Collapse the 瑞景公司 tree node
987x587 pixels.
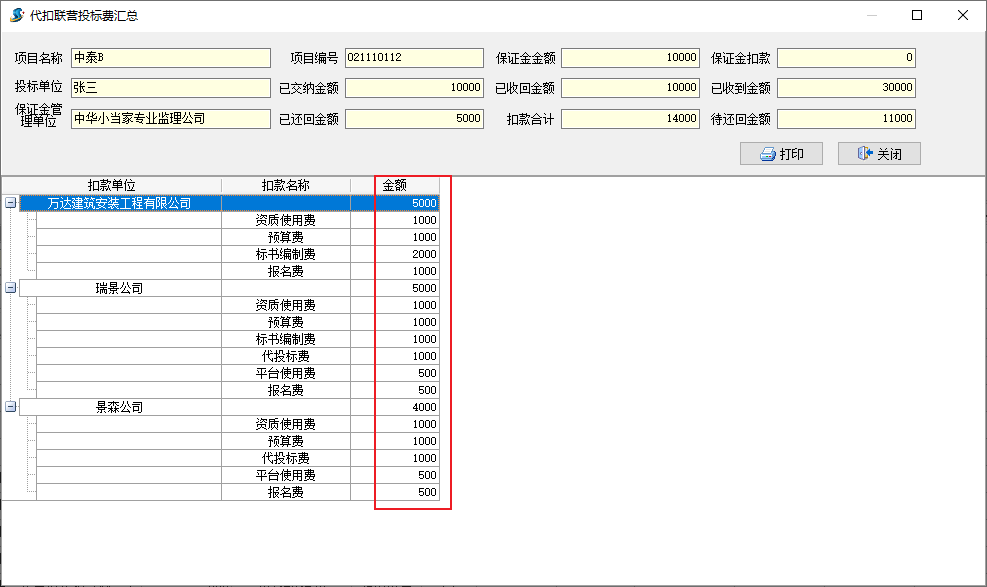point(11,288)
